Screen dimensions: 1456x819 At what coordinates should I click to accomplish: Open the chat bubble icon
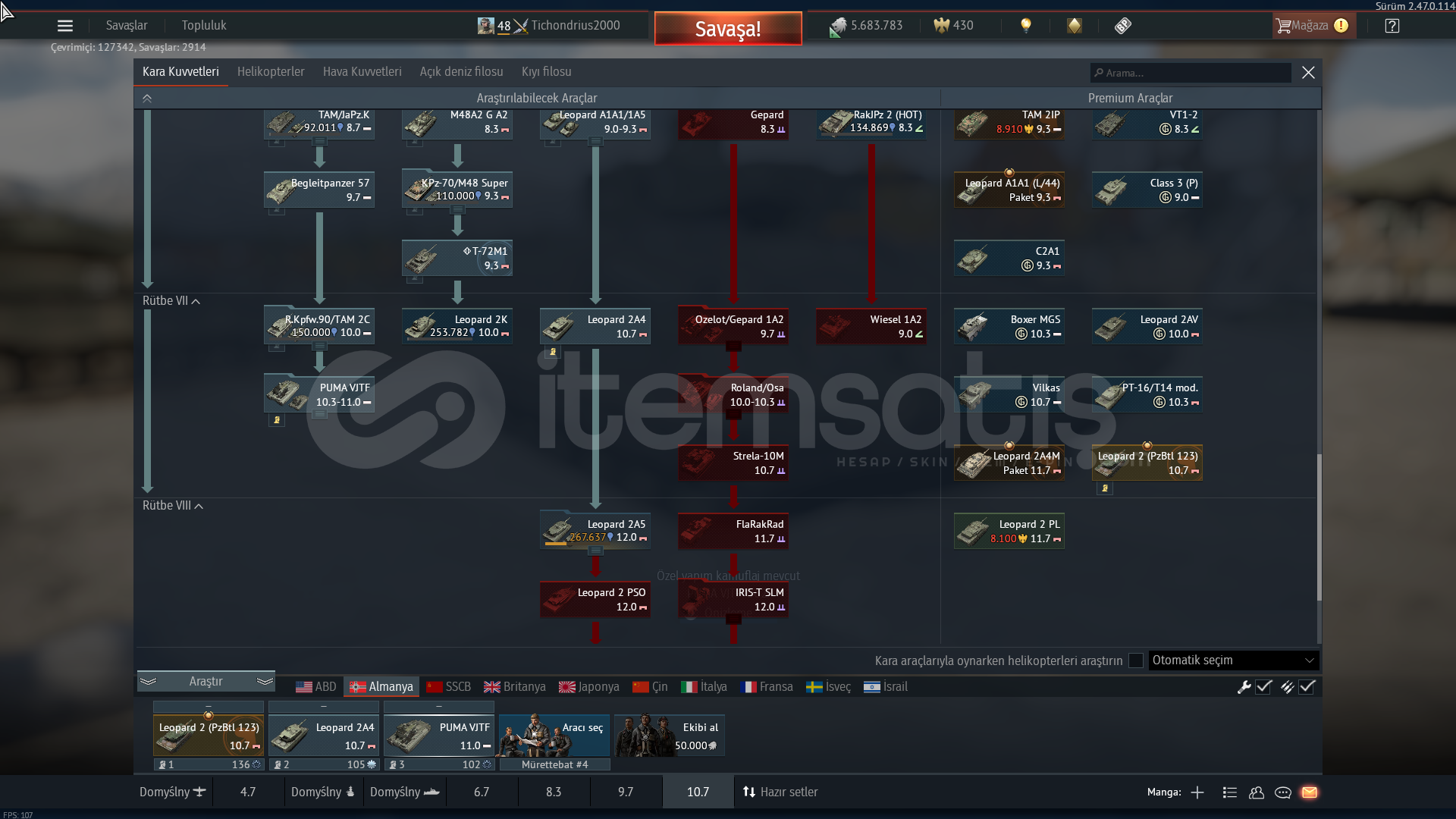click(x=1283, y=792)
